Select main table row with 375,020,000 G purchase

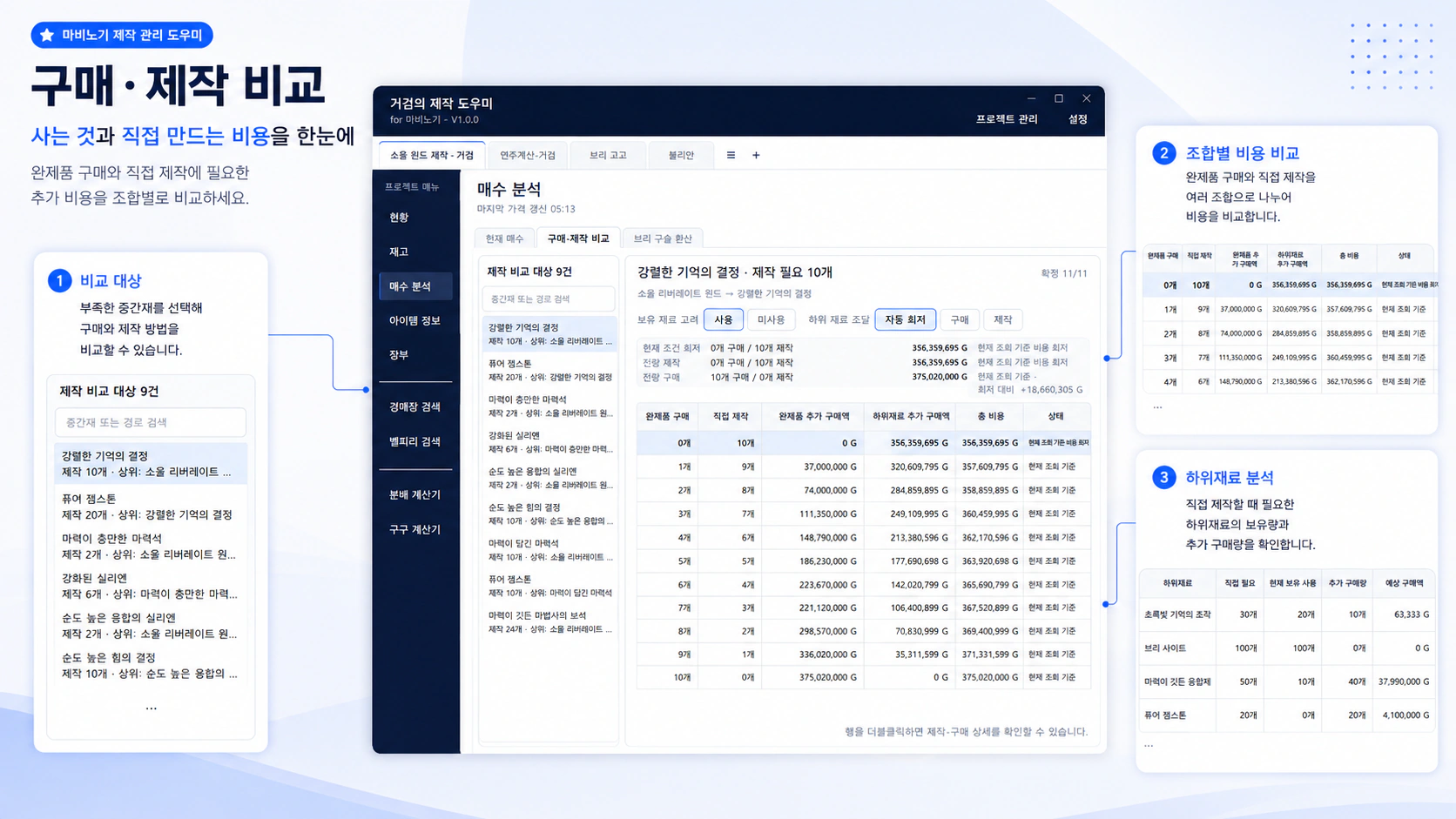tap(863, 677)
